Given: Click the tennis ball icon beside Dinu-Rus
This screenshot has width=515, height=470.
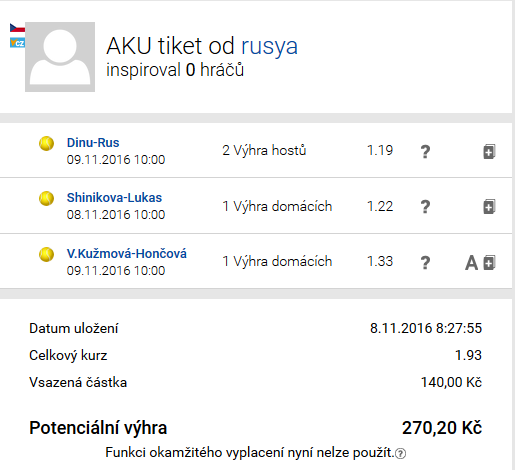Looking at the screenshot, I should coord(46,144).
